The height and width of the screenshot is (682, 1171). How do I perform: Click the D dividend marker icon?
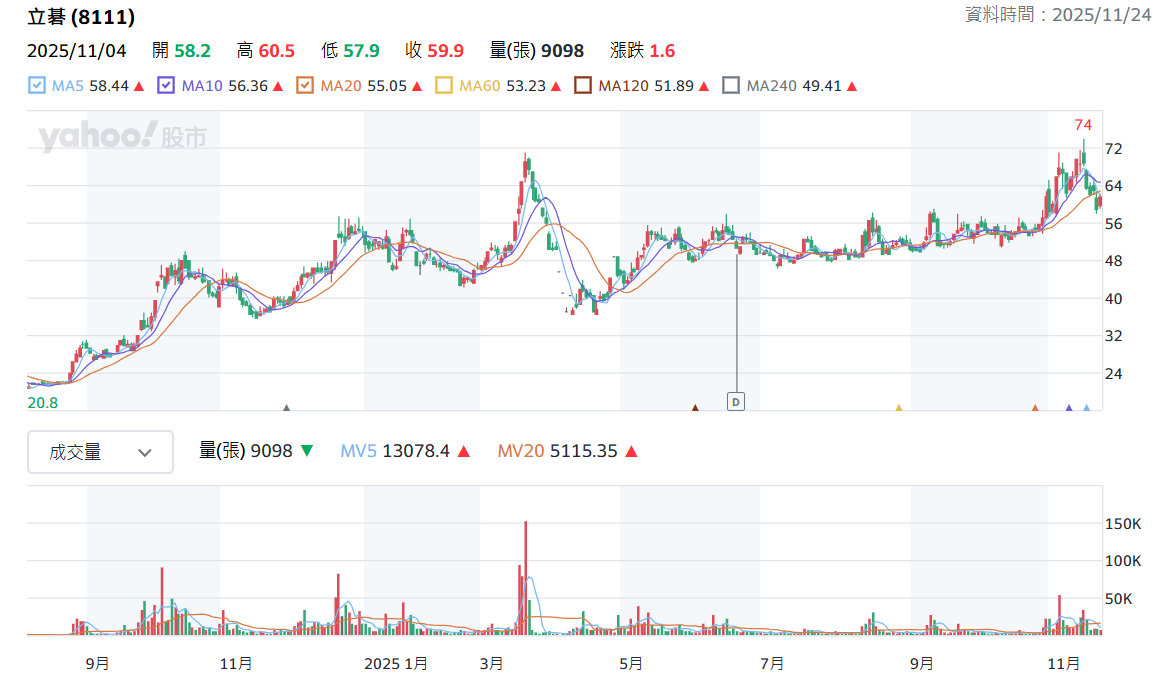736,402
